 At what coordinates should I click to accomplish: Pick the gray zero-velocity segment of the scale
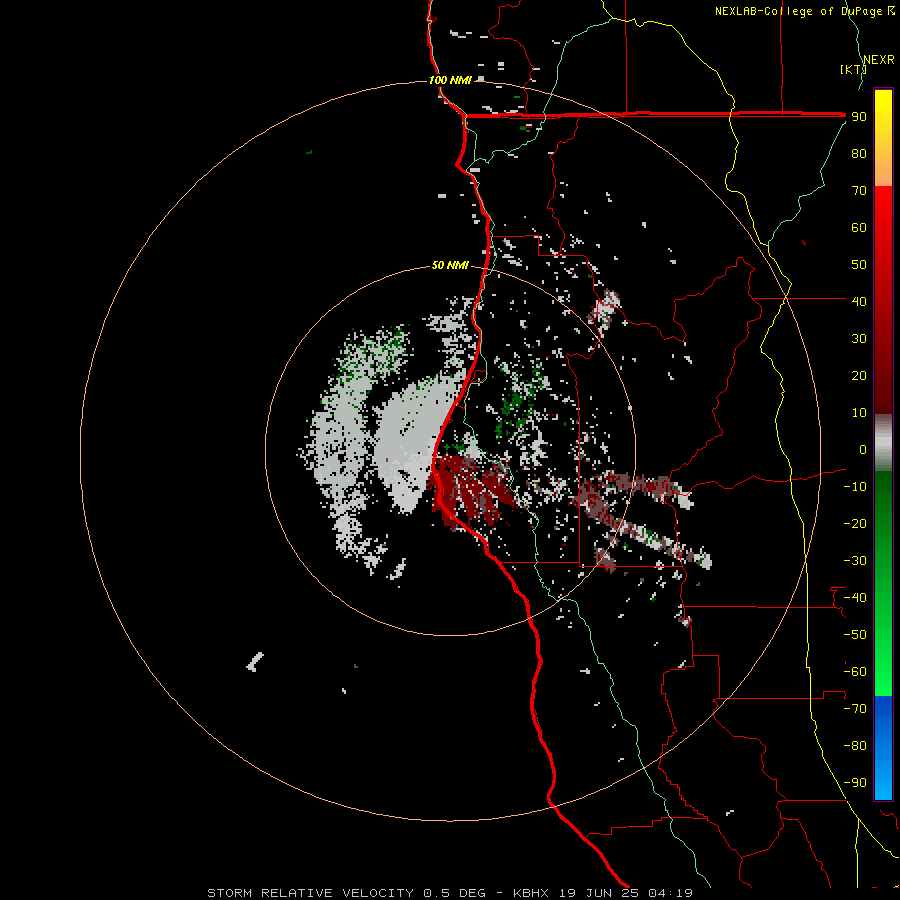point(883,443)
